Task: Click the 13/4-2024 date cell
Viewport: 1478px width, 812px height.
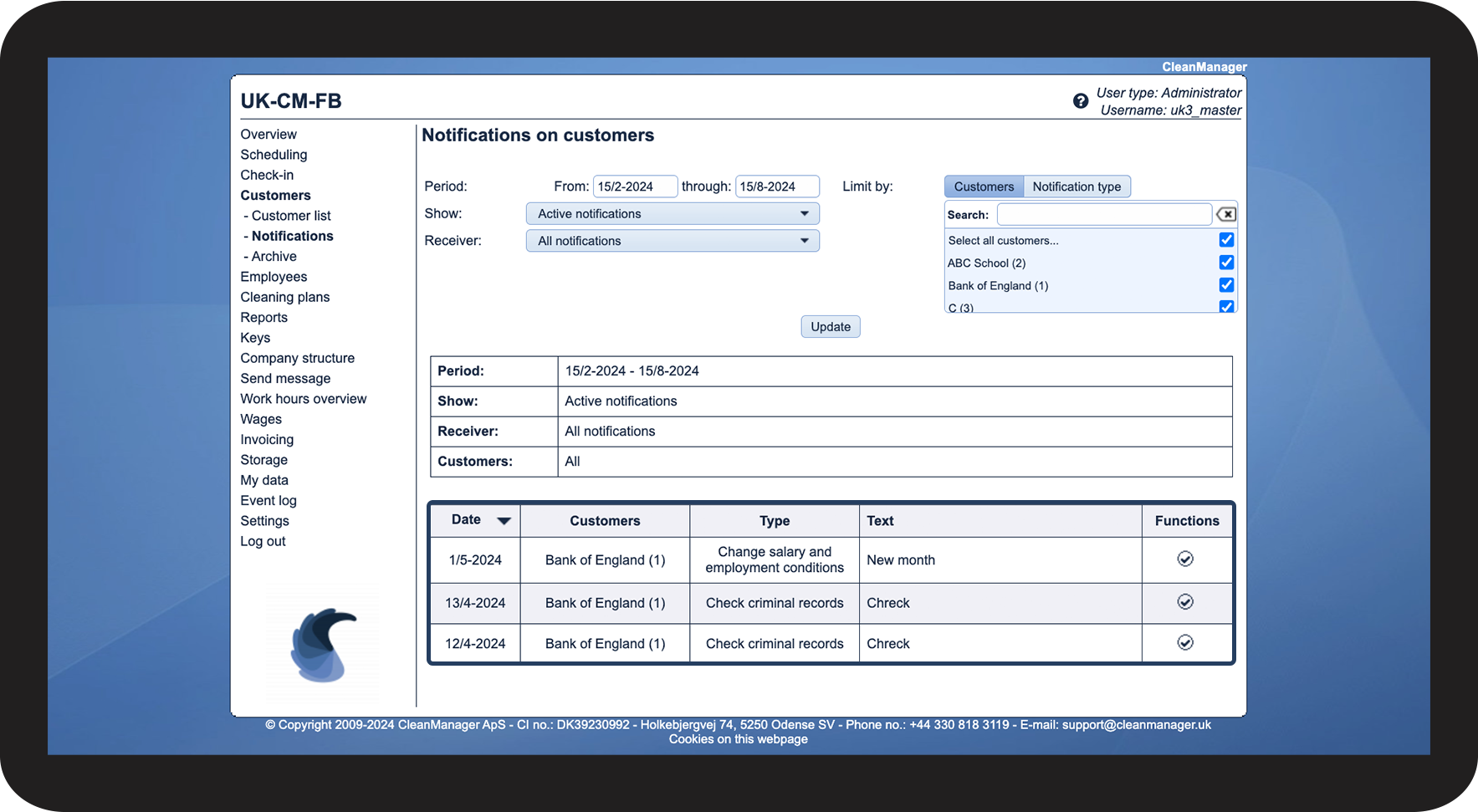Action: pos(475,603)
